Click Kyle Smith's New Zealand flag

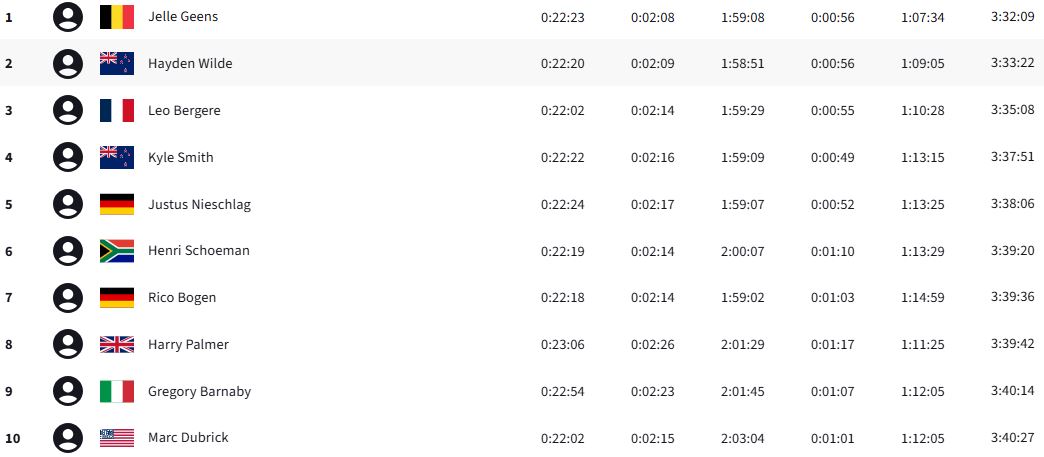(x=117, y=157)
